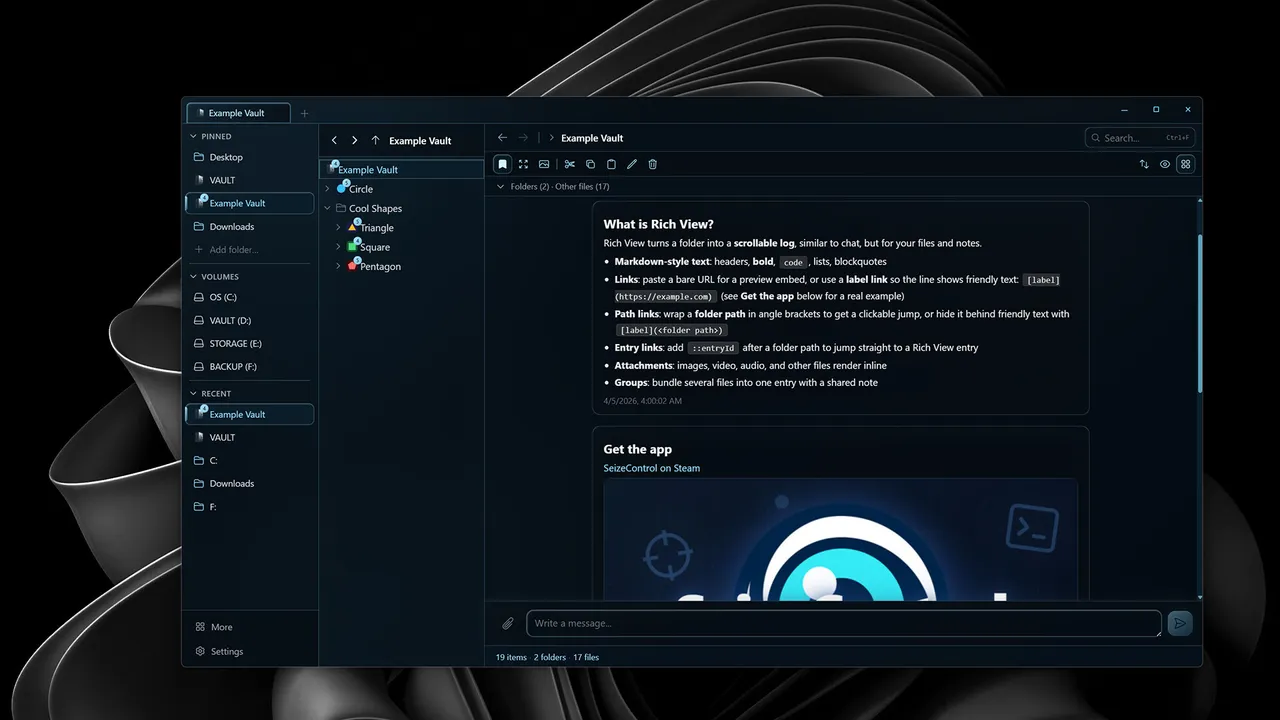Click the More label in sidebar
The image size is (1280, 720).
222,627
